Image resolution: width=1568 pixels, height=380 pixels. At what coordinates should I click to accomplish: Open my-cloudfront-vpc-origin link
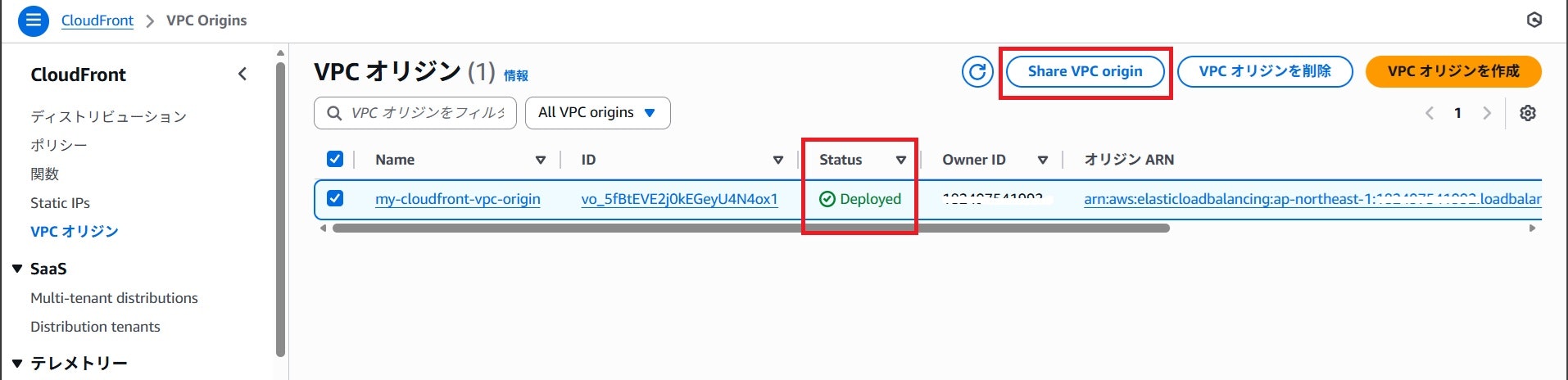(458, 199)
